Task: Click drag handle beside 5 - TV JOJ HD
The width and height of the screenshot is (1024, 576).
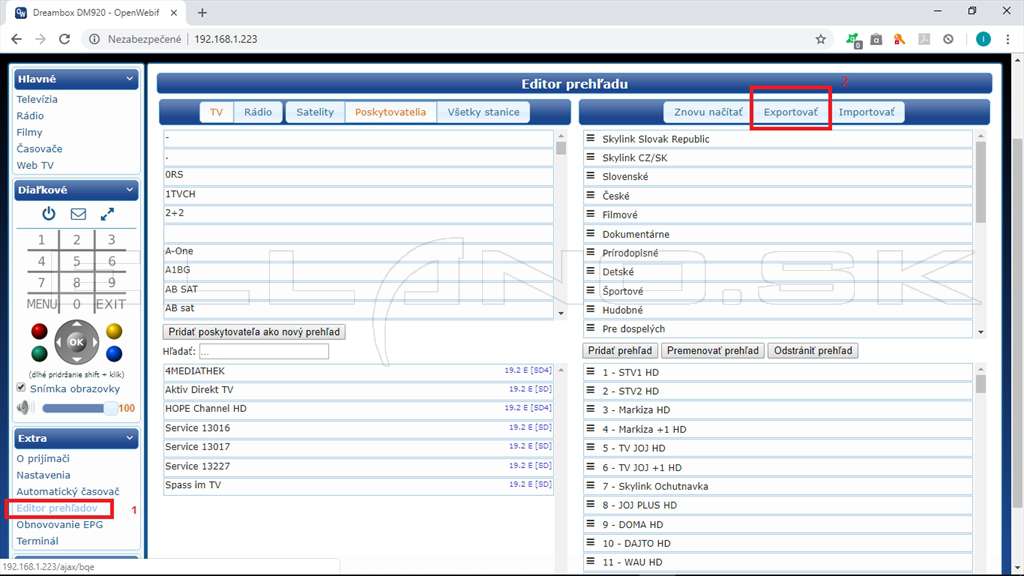Action: pyautogui.click(x=590, y=447)
